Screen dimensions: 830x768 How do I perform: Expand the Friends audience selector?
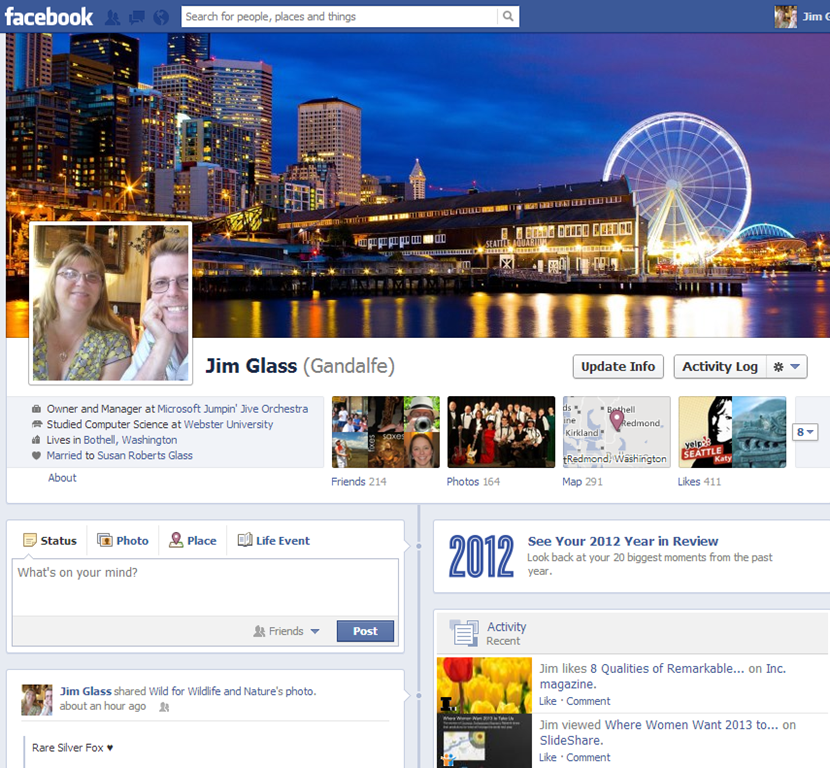tap(287, 631)
